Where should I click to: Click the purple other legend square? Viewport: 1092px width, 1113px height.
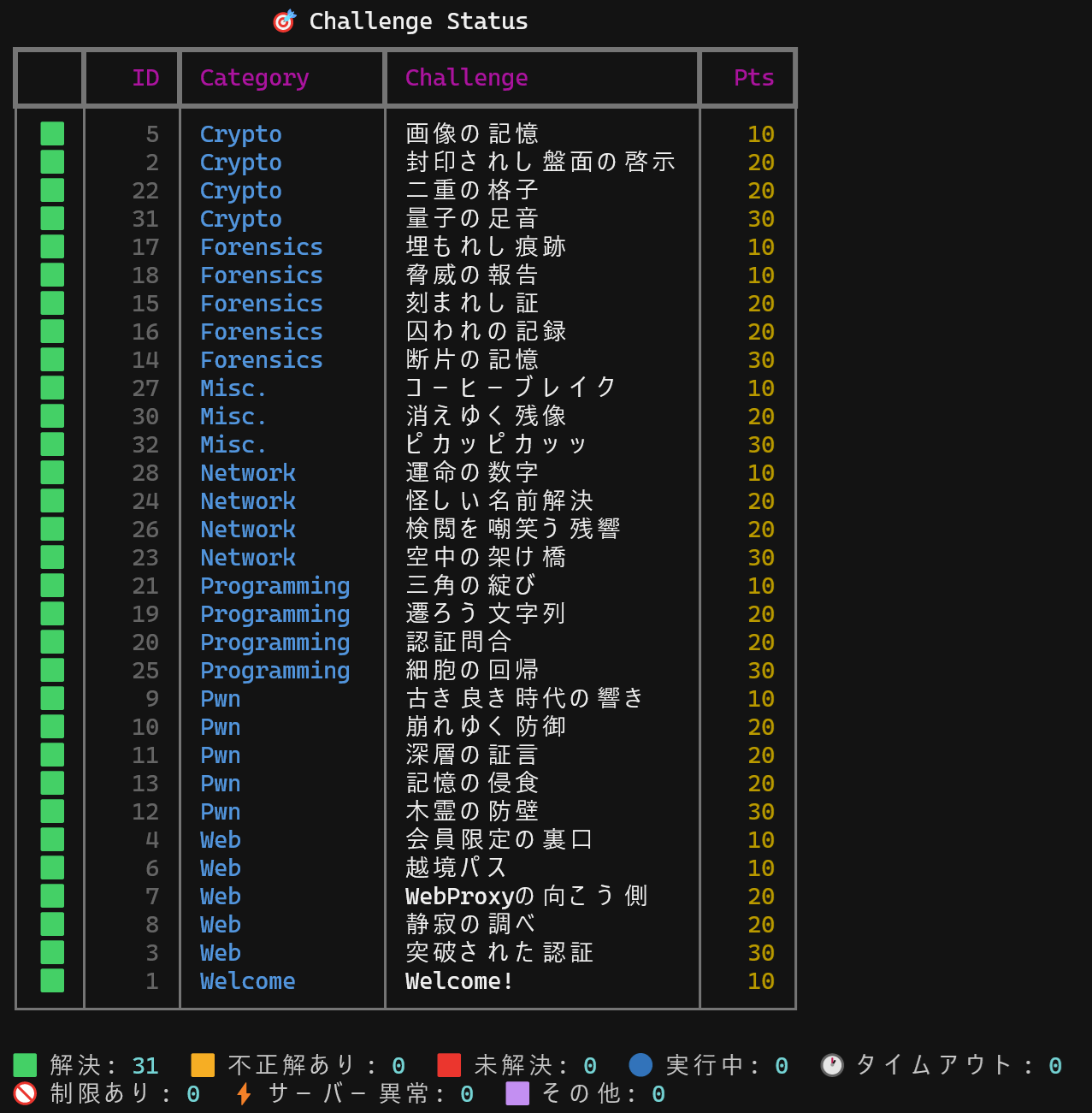click(517, 1093)
